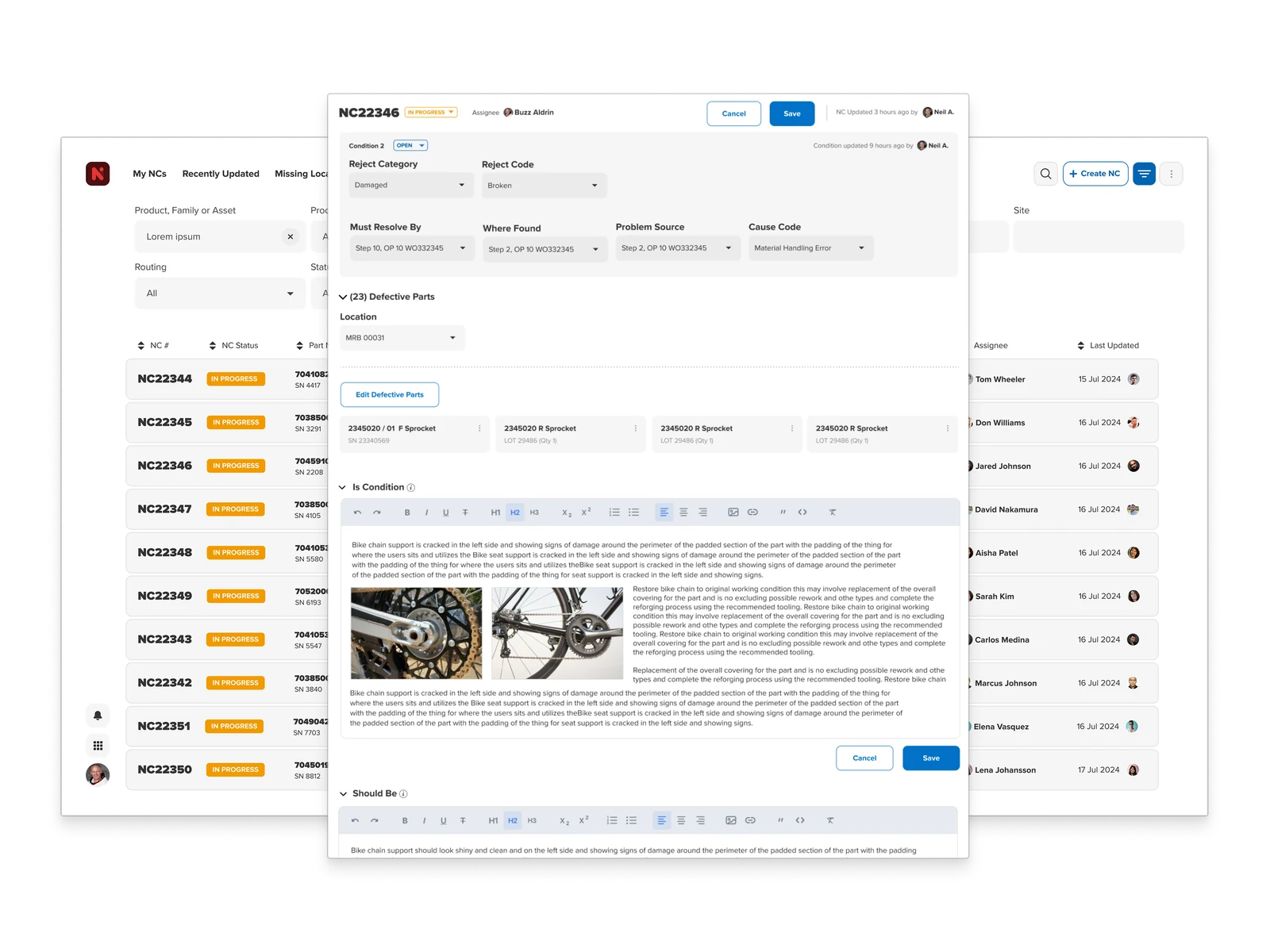Underline text in the Is Condition editor
The image size is (1270, 952).
tap(445, 512)
